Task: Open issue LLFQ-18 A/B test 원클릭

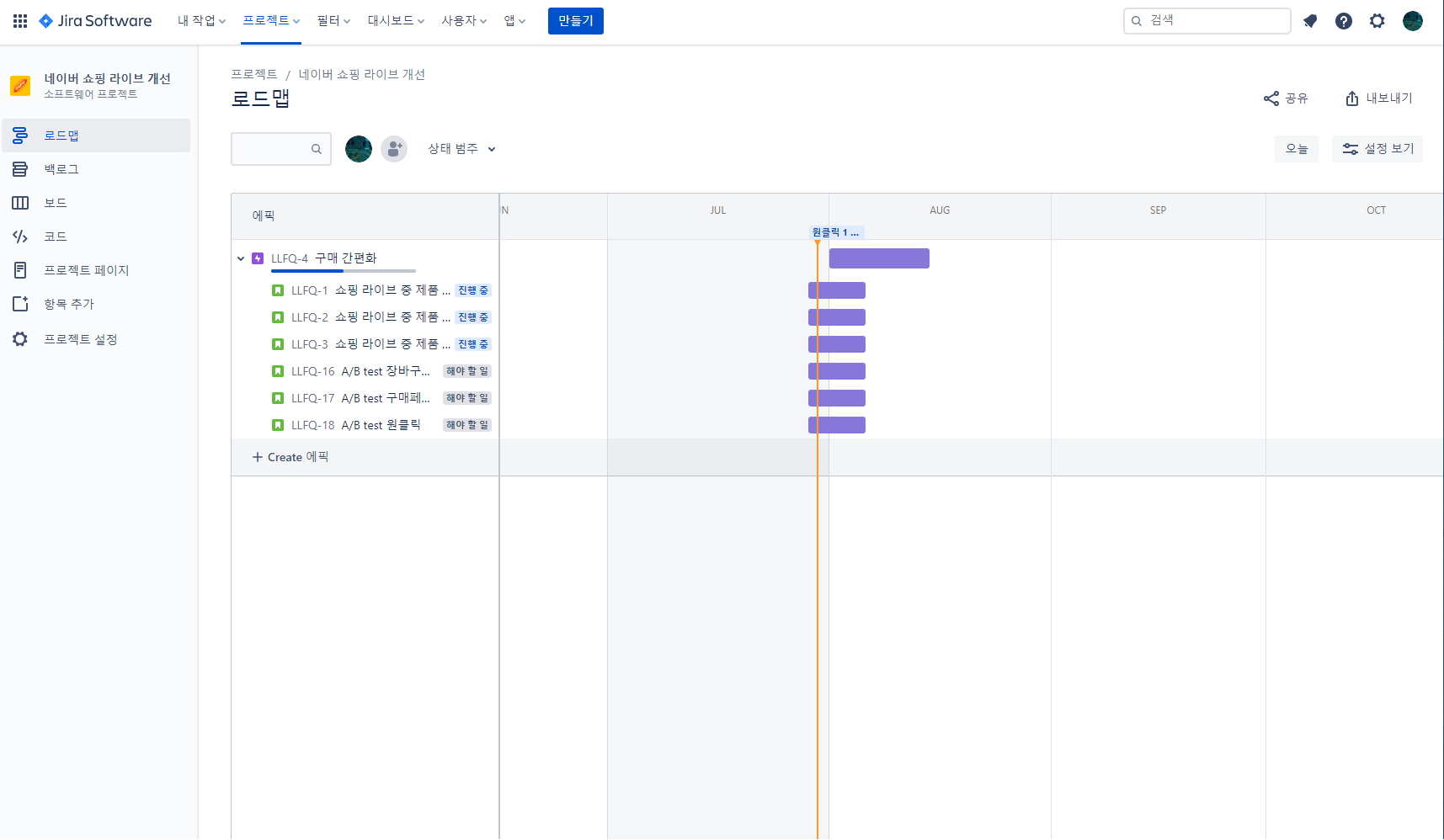Action: point(356,425)
